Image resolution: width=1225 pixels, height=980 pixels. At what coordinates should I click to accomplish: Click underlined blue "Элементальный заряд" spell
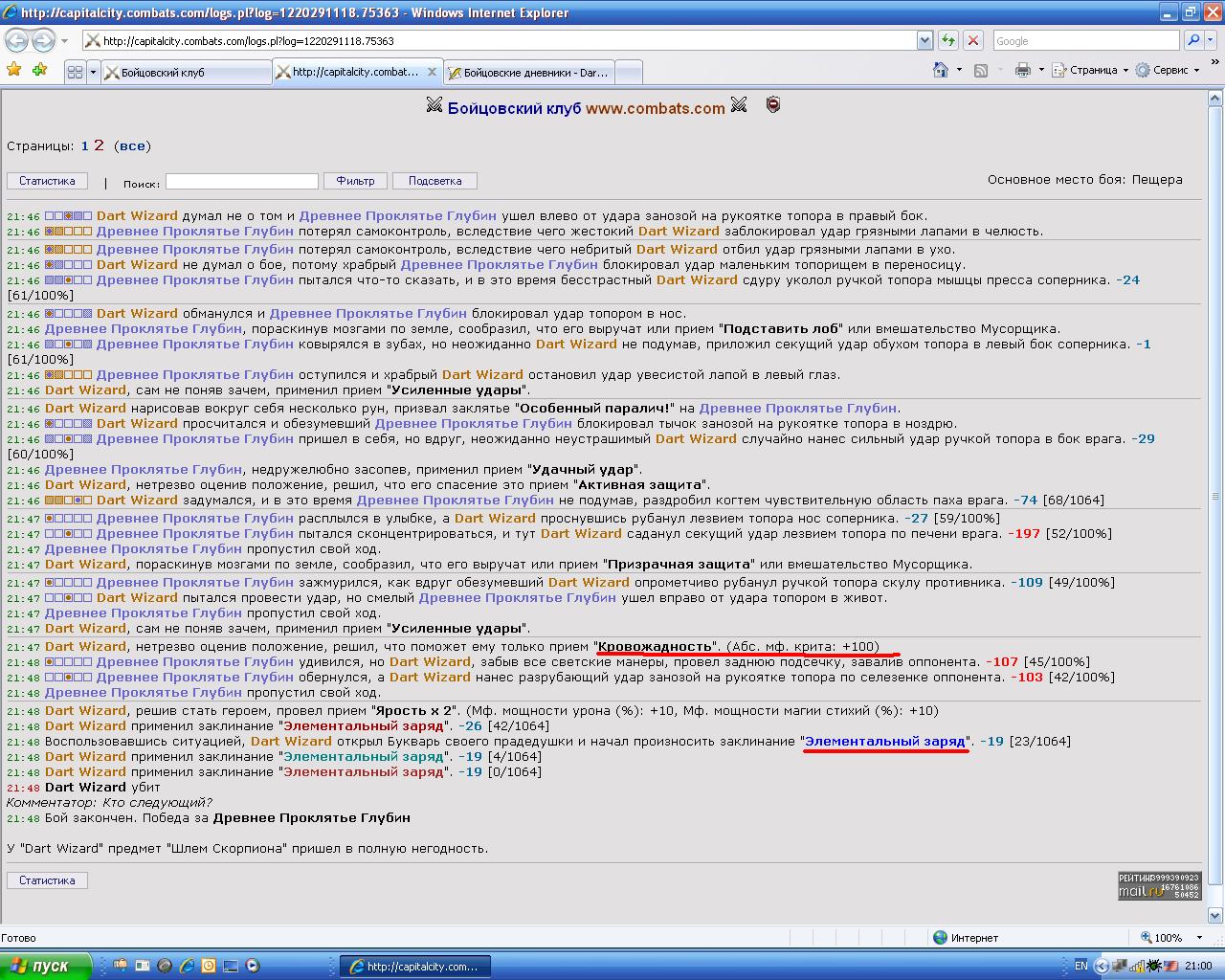[885, 741]
